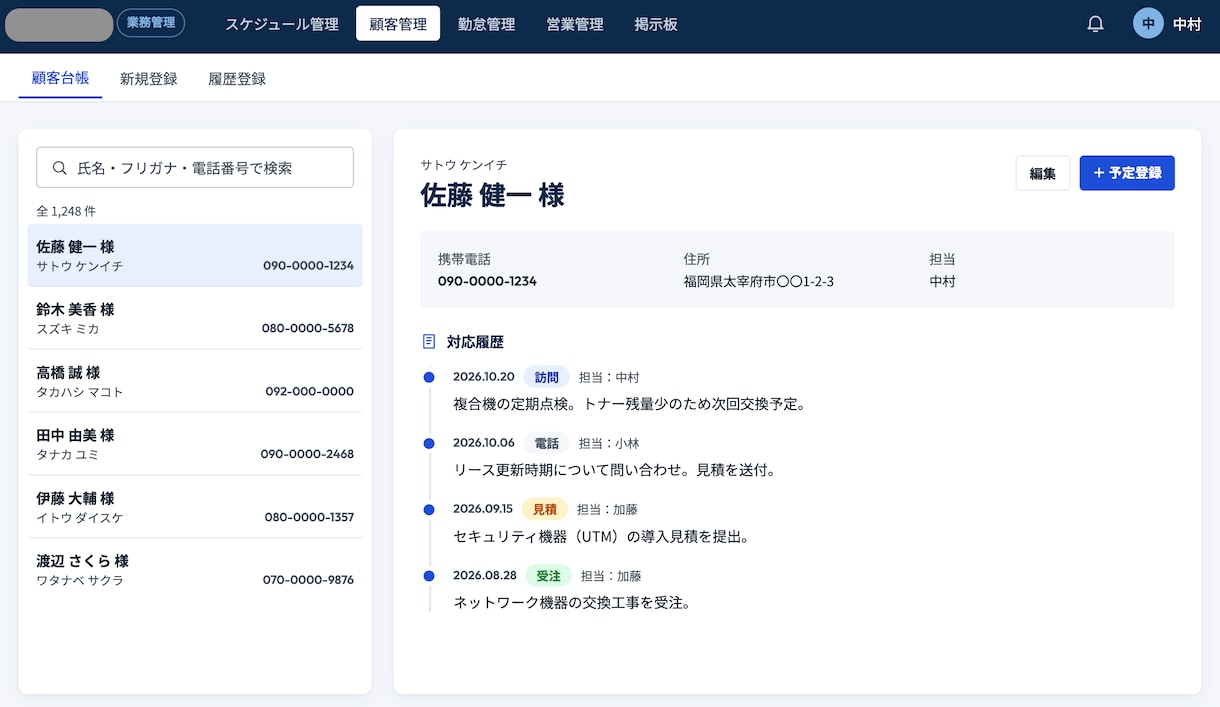
Task: Click the 複合機の定期点検 history note
Action: click(629, 404)
